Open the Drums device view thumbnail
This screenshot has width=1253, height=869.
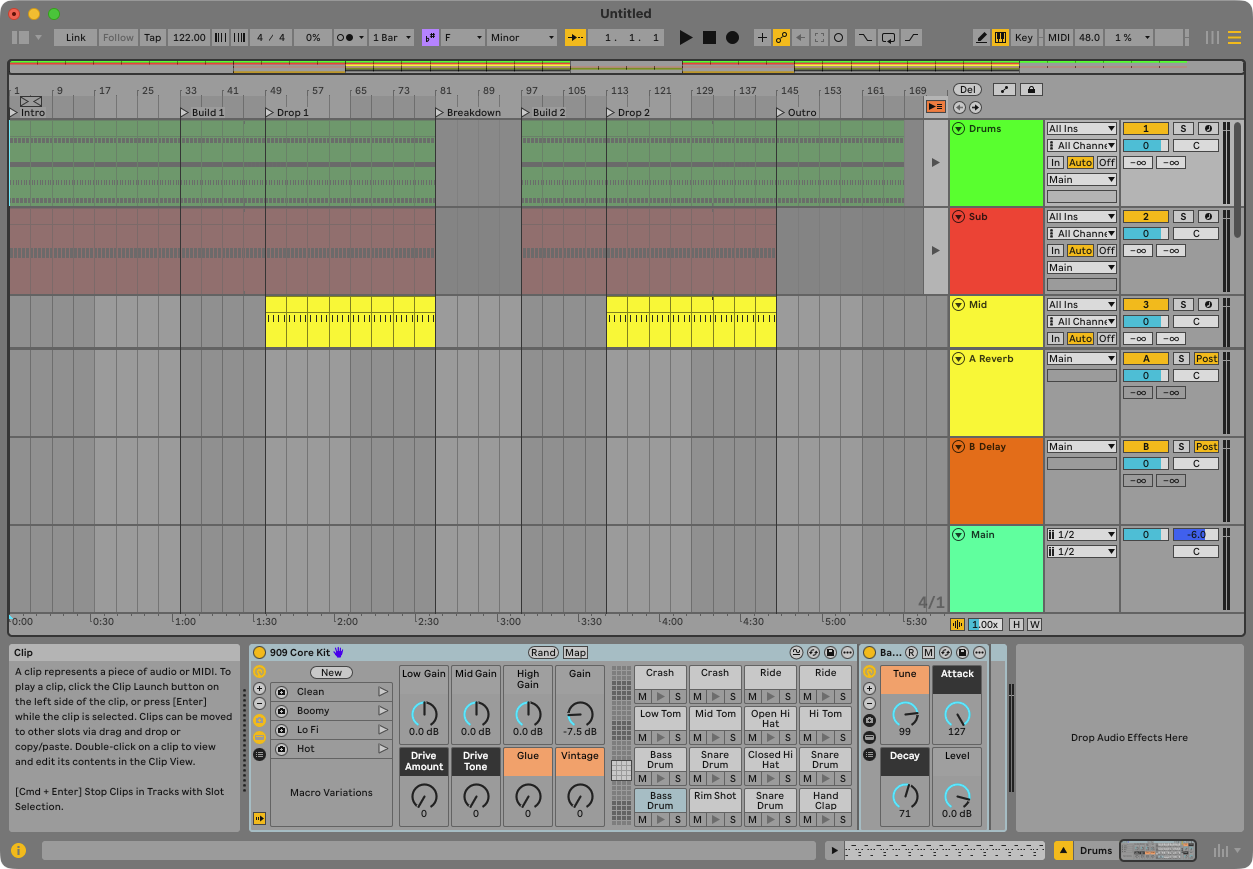pyautogui.click(x=1158, y=850)
